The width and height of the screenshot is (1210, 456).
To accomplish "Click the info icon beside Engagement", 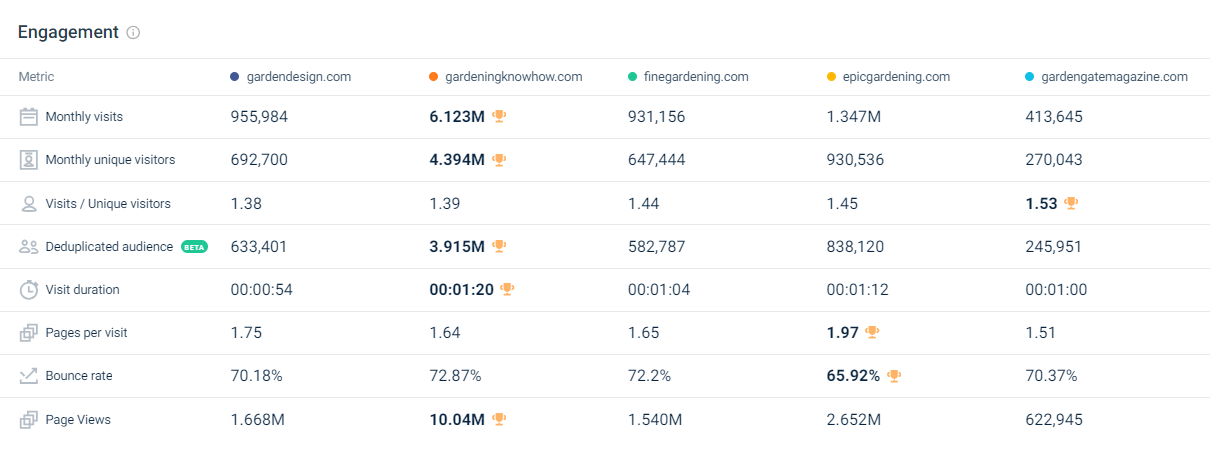I will click(x=134, y=33).
